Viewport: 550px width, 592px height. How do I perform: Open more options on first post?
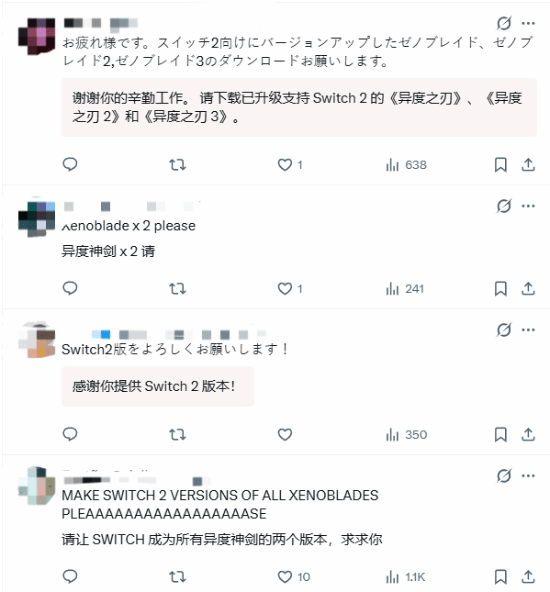[528, 23]
